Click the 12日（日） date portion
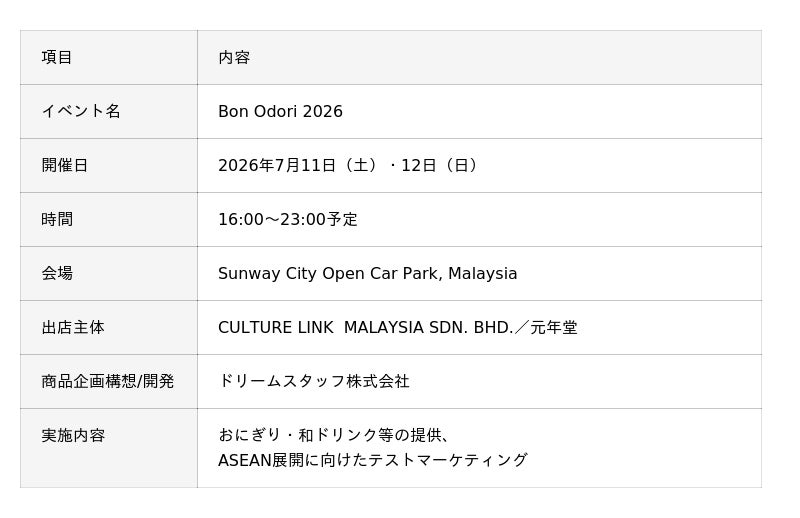Screen dimensions: 800x518 pos(439,165)
